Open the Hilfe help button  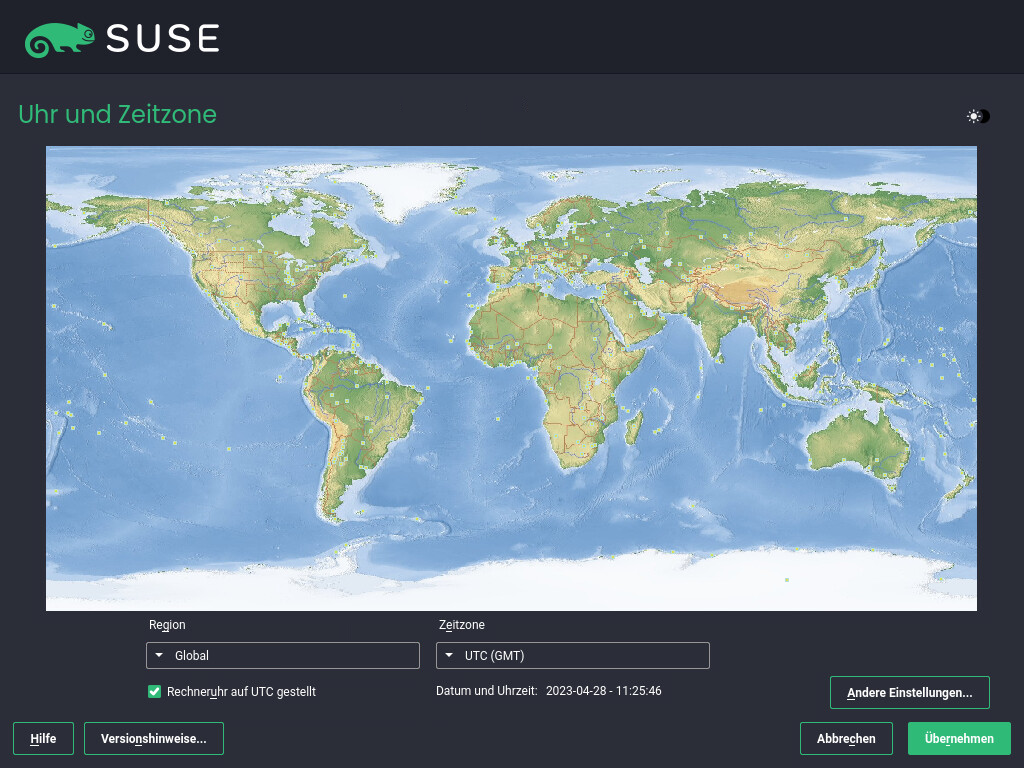coord(43,739)
